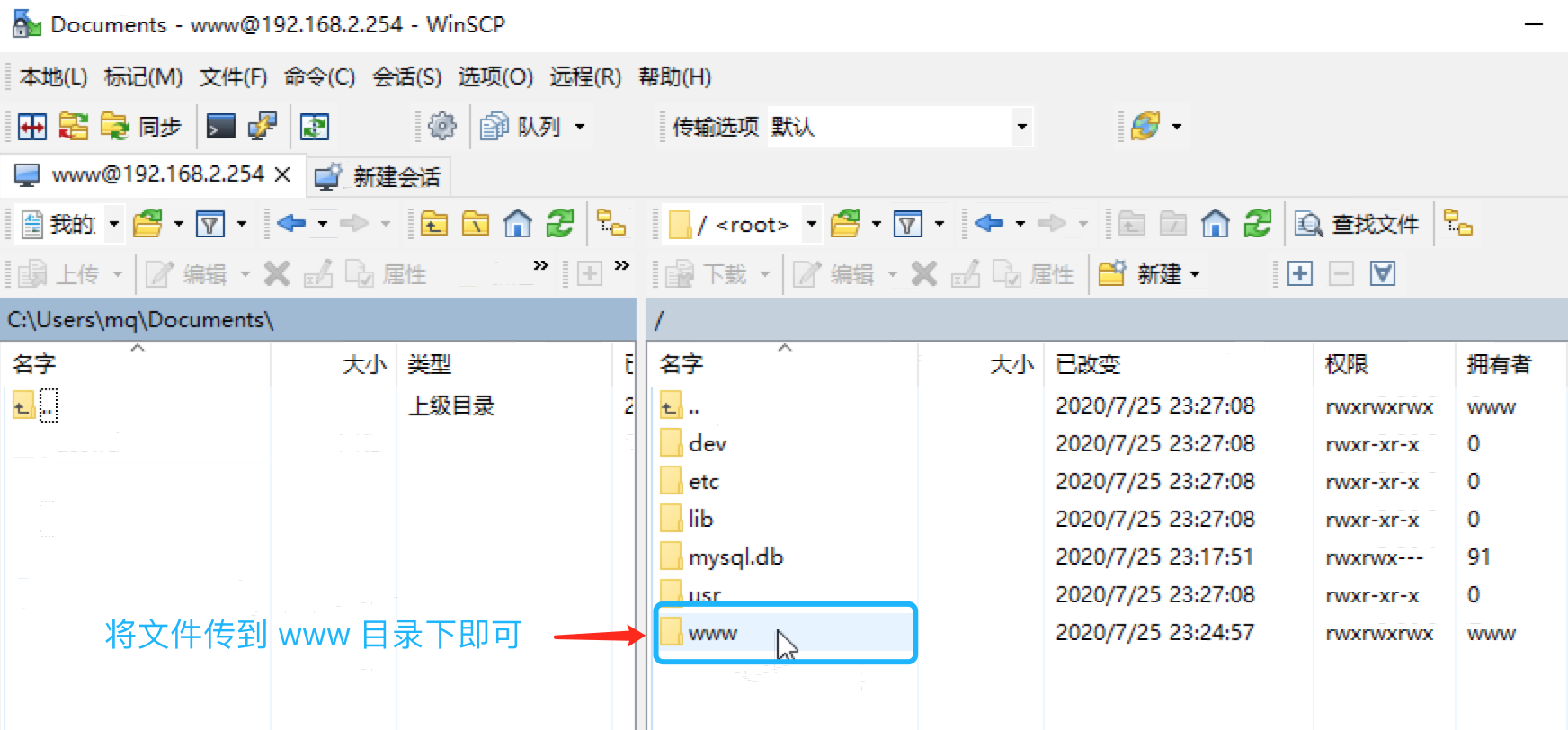1568x730 pixels.
Task: Select the mysql.db folder
Action: pyautogui.click(x=735, y=557)
